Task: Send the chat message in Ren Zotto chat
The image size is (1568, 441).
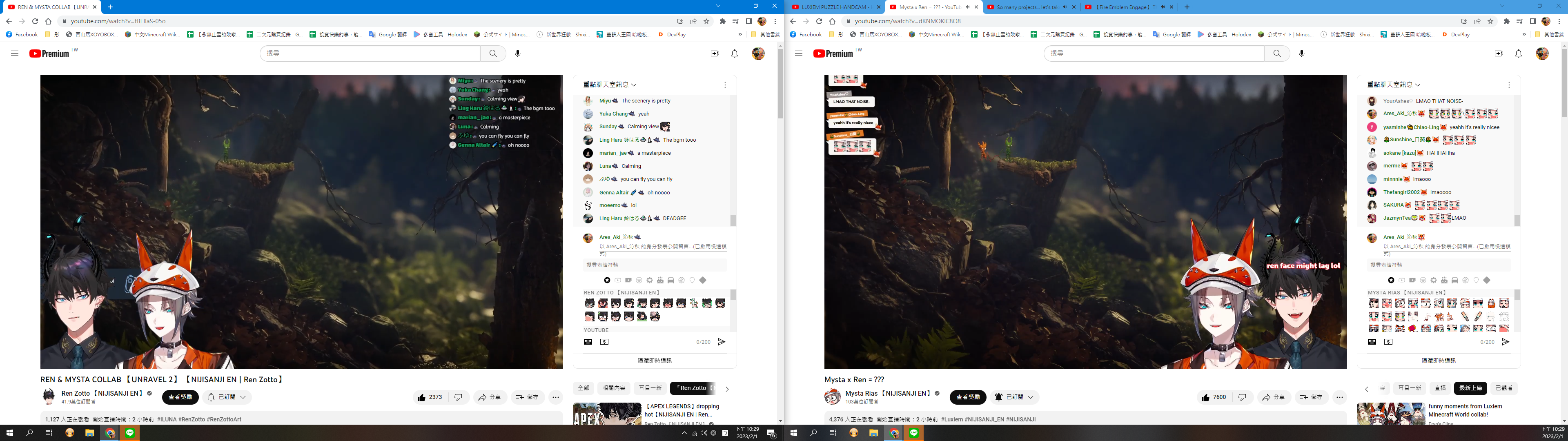Action: 721,342
